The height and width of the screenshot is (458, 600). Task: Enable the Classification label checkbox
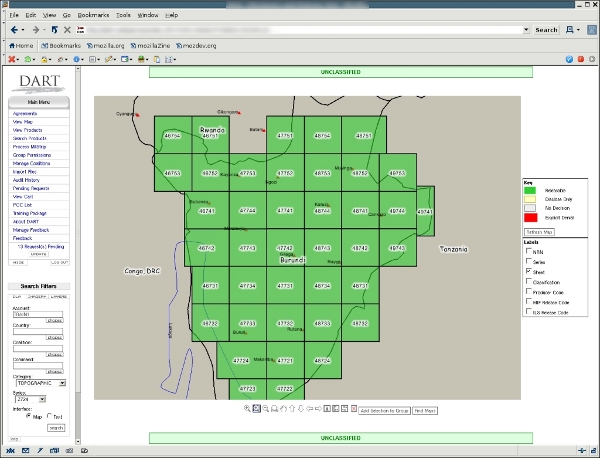point(529,281)
